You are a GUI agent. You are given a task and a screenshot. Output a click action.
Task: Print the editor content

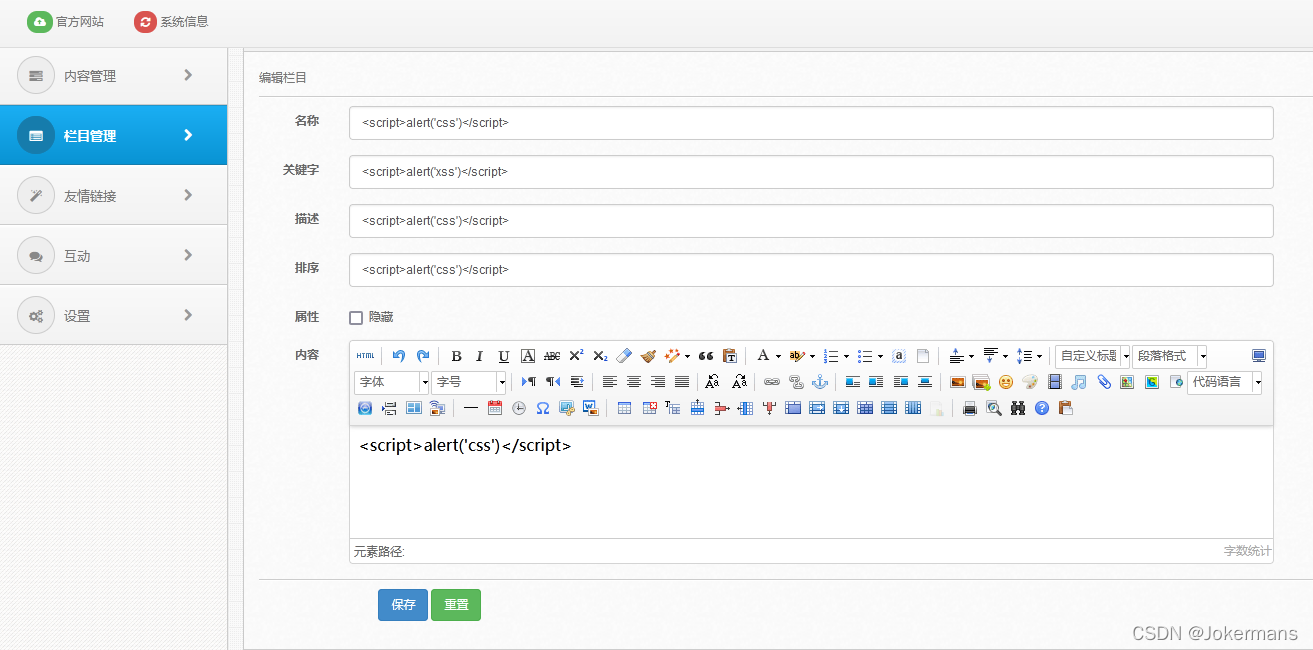[969, 408]
